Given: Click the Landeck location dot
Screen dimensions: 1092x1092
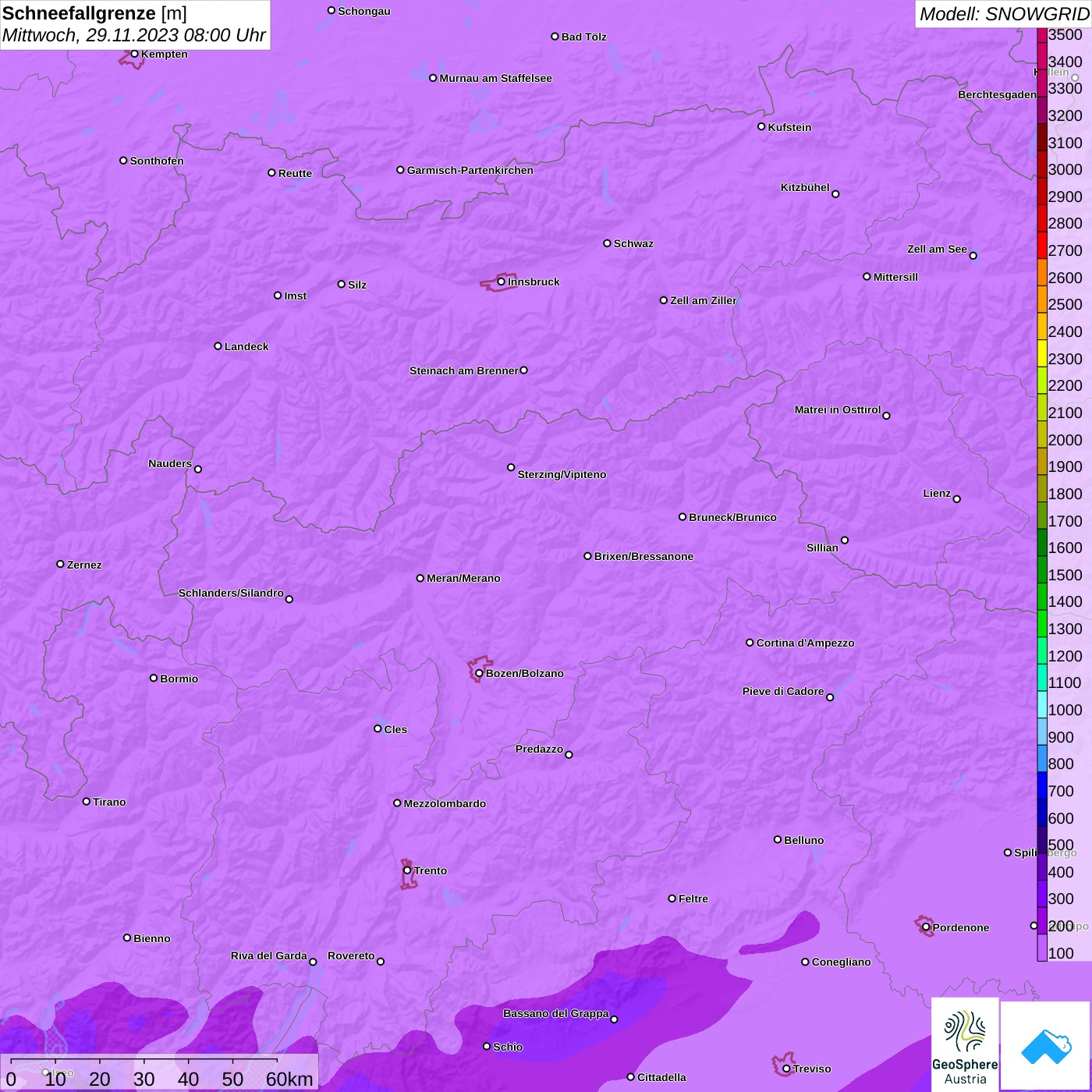Looking at the screenshot, I should coord(218,346).
